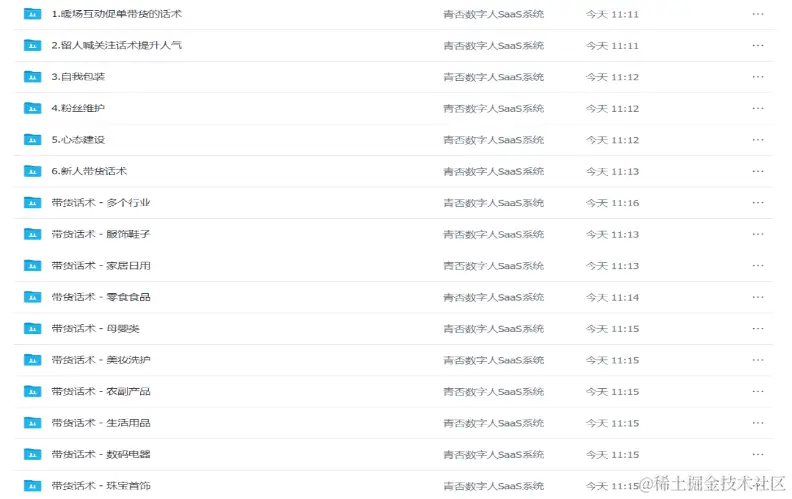Select text 带货话术 - 生活用品

tap(101, 423)
